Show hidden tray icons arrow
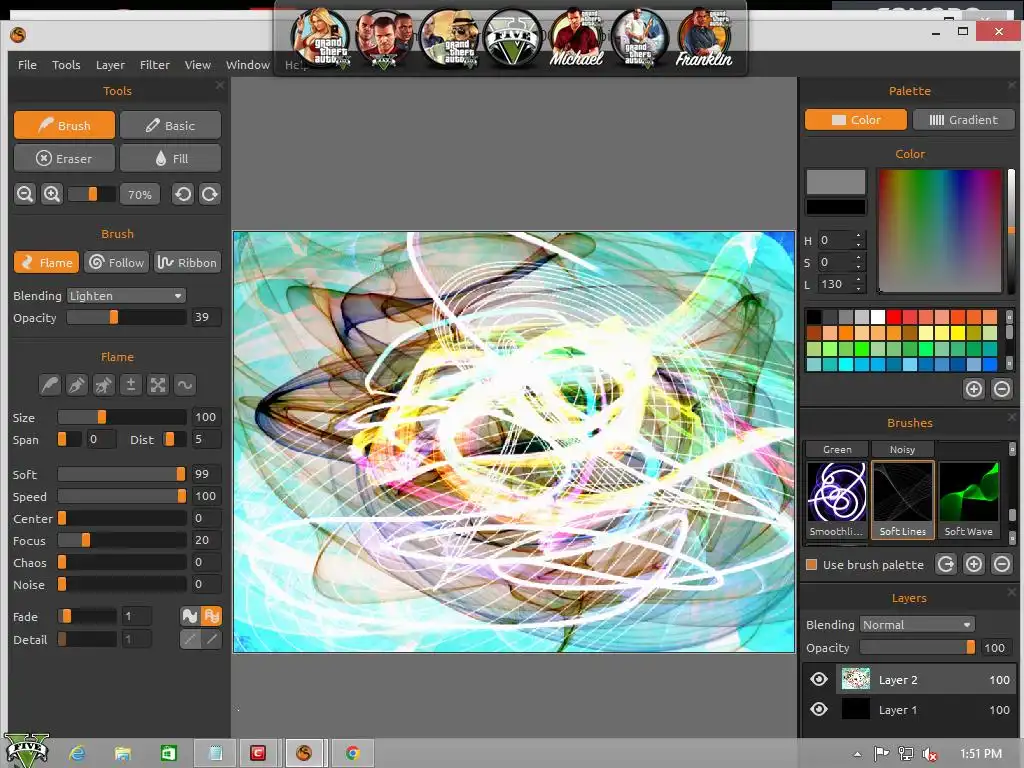 pyautogui.click(x=857, y=754)
